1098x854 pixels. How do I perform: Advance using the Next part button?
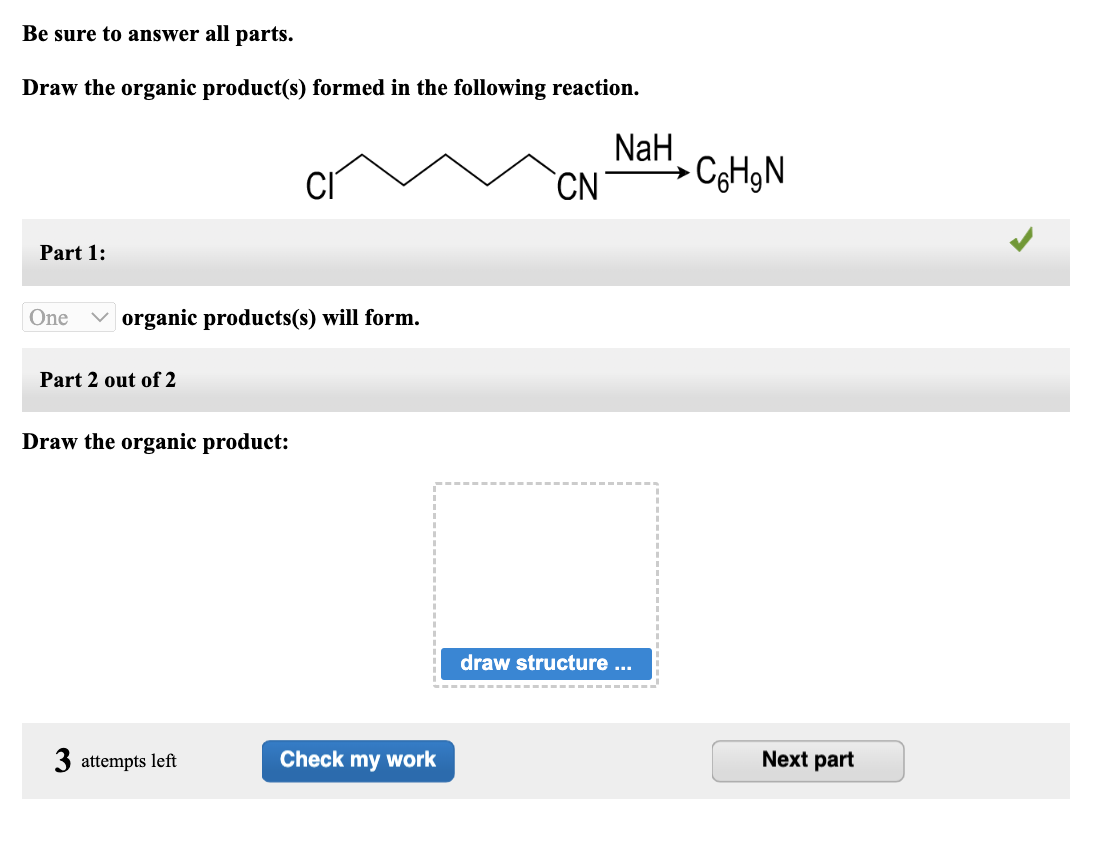pos(807,760)
